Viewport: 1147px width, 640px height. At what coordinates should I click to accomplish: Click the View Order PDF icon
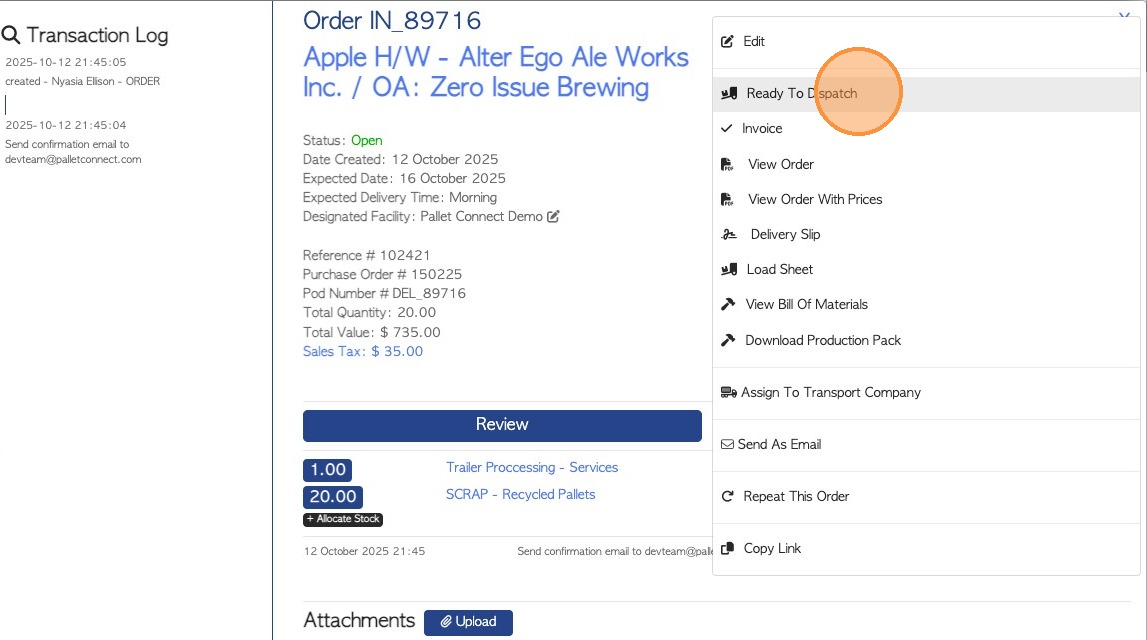(728, 165)
